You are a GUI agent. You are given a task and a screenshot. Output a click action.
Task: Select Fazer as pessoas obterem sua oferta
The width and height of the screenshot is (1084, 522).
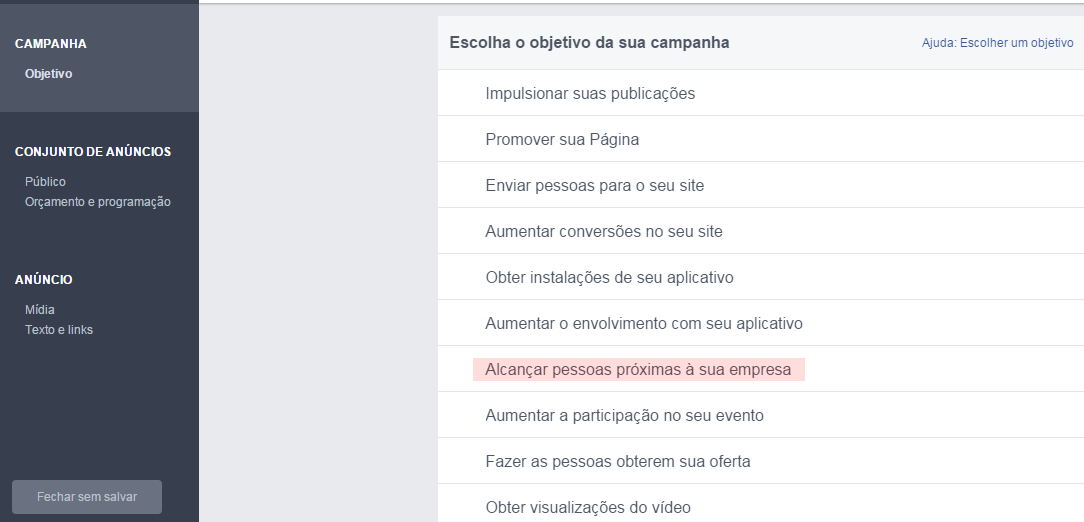(617, 462)
